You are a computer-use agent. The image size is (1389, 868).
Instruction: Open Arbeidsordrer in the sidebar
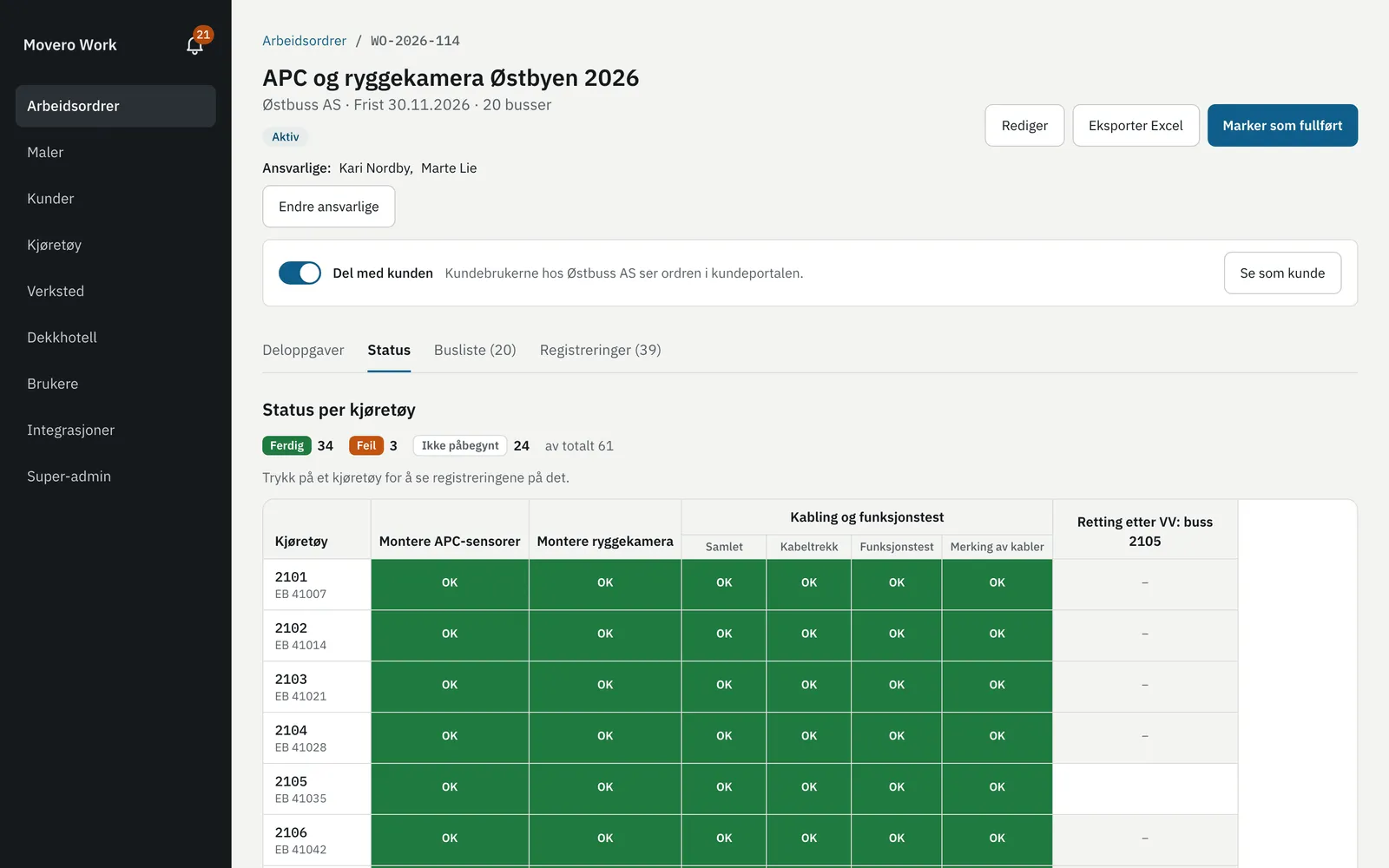[x=115, y=106]
